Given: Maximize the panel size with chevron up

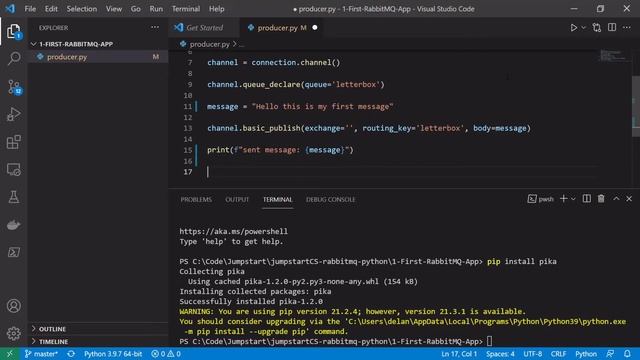Looking at the screenshot, I should tap(616, 199).
